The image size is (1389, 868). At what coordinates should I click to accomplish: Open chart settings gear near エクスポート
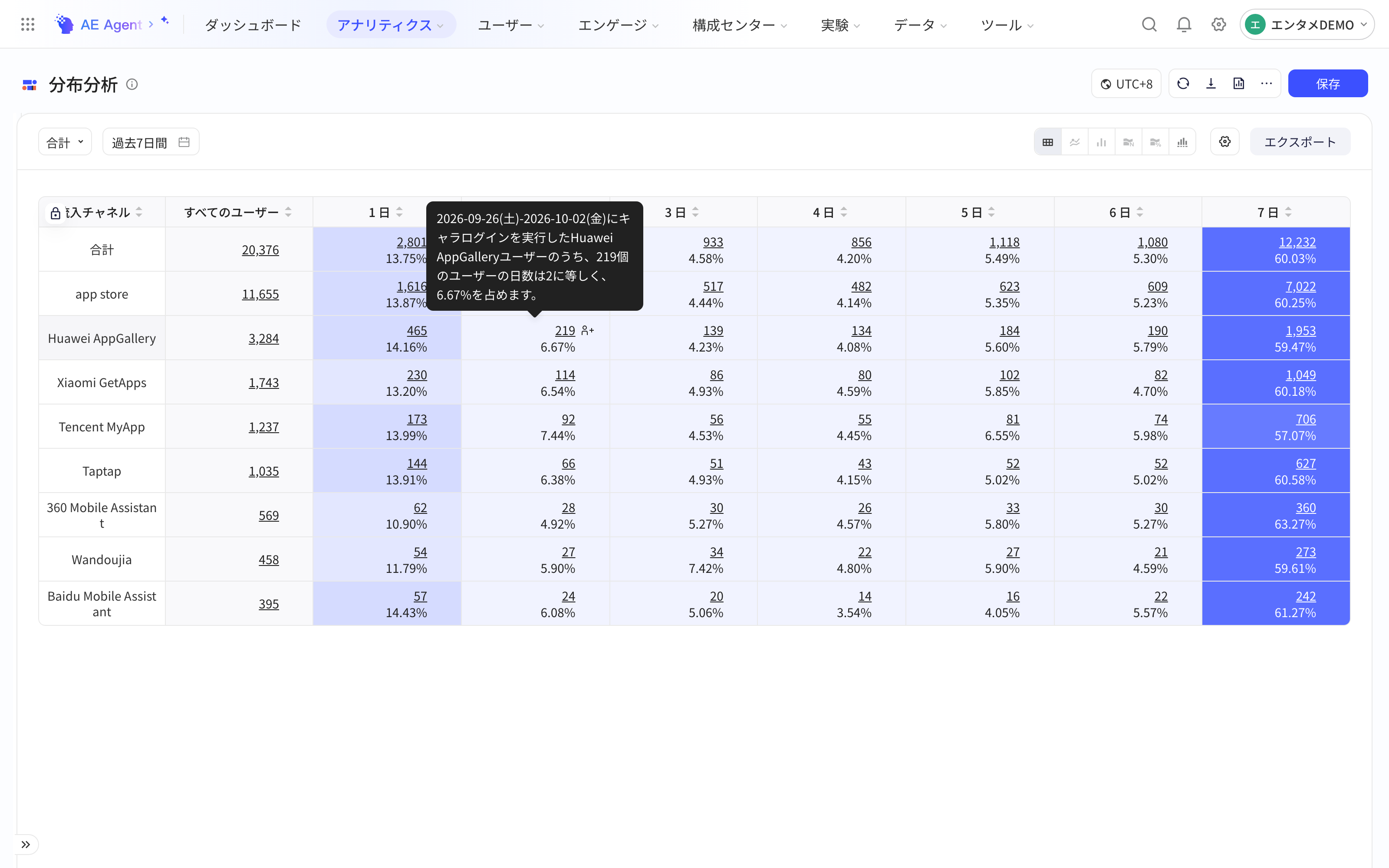click(x=1225, y=142)
